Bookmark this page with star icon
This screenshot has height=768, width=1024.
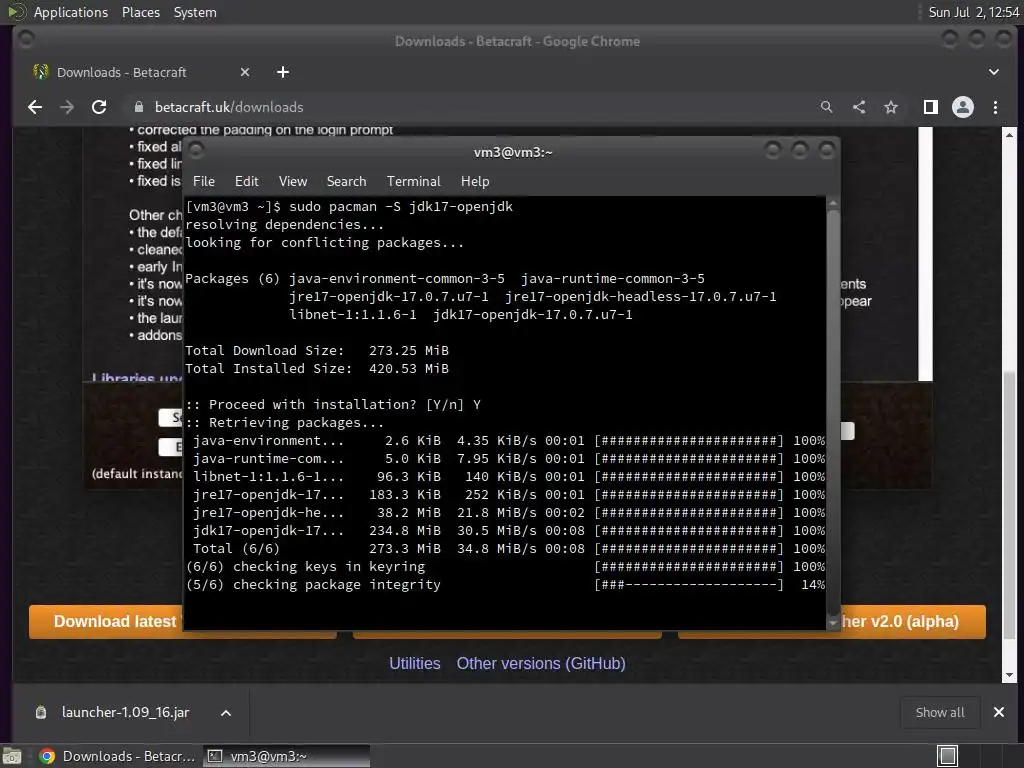click(891, 107)
